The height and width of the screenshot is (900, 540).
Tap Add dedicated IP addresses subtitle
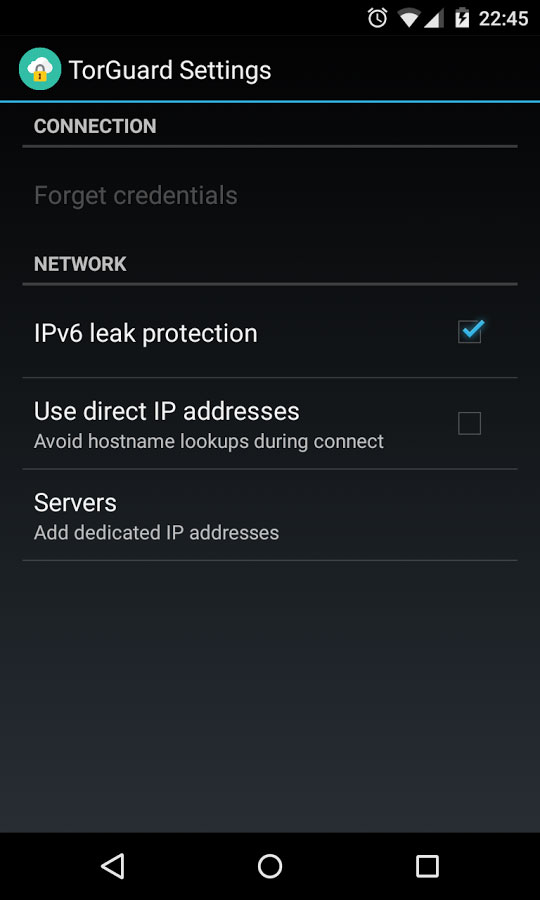coord(157,533)
